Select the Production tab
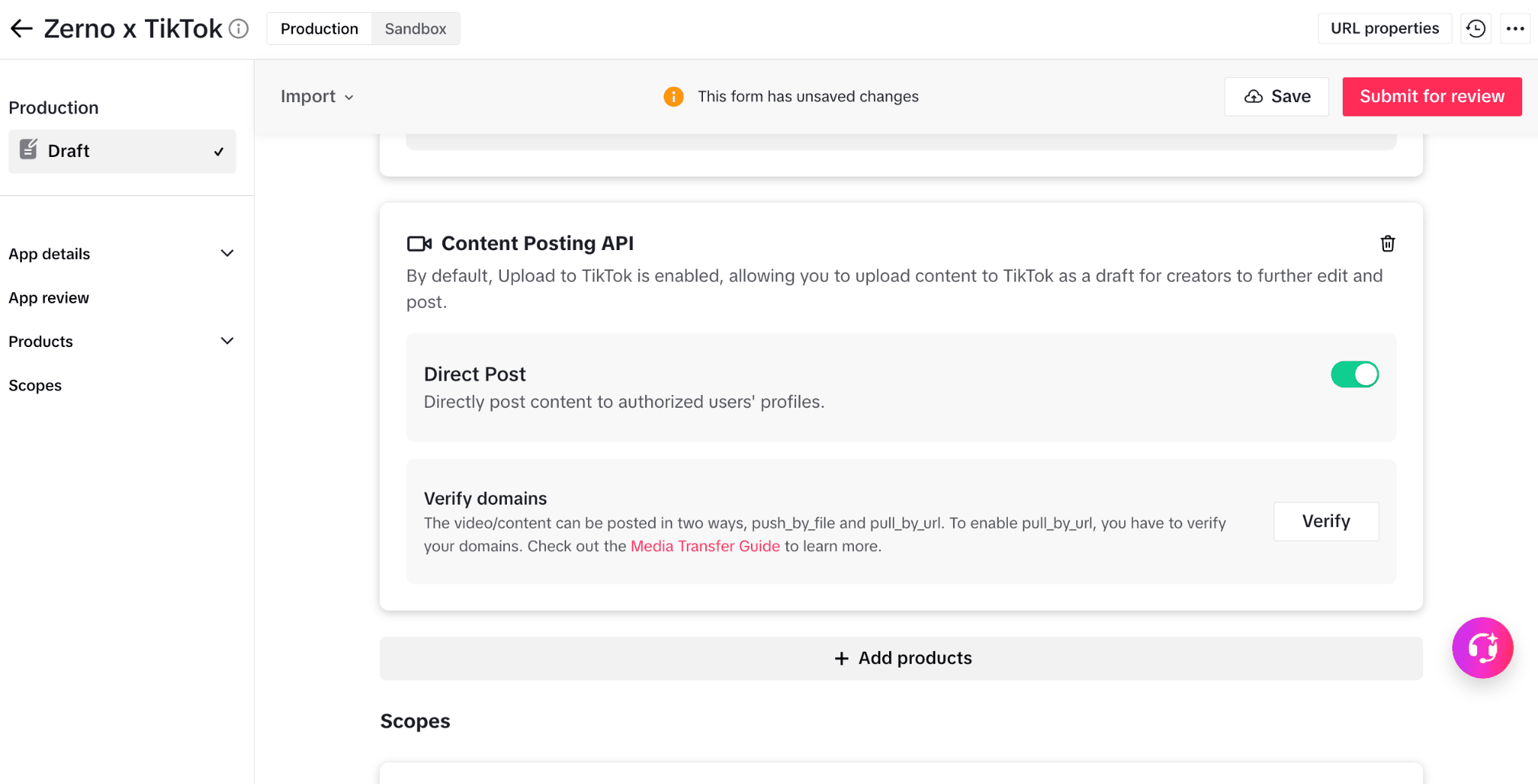The image size is (1538, 784). [319, 29]
